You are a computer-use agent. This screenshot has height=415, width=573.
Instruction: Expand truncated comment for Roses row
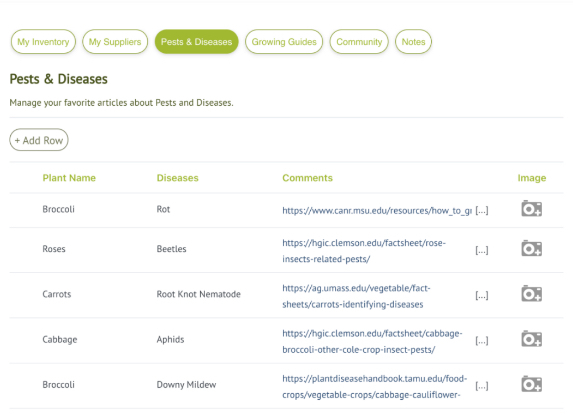pos(482,250)
